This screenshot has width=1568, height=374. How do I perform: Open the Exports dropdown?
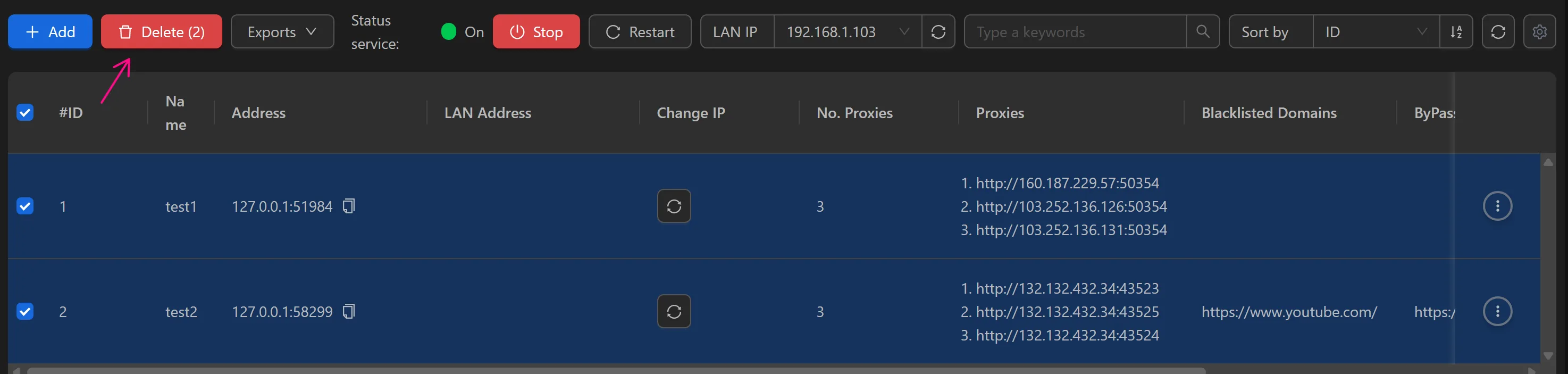(x=282, y=32)
